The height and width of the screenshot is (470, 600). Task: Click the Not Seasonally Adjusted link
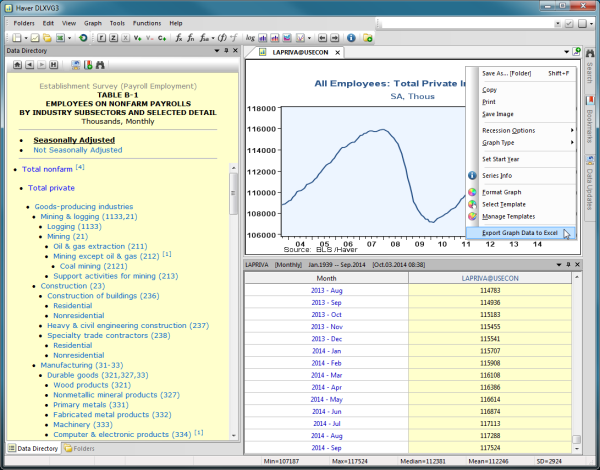click(78, 150)
